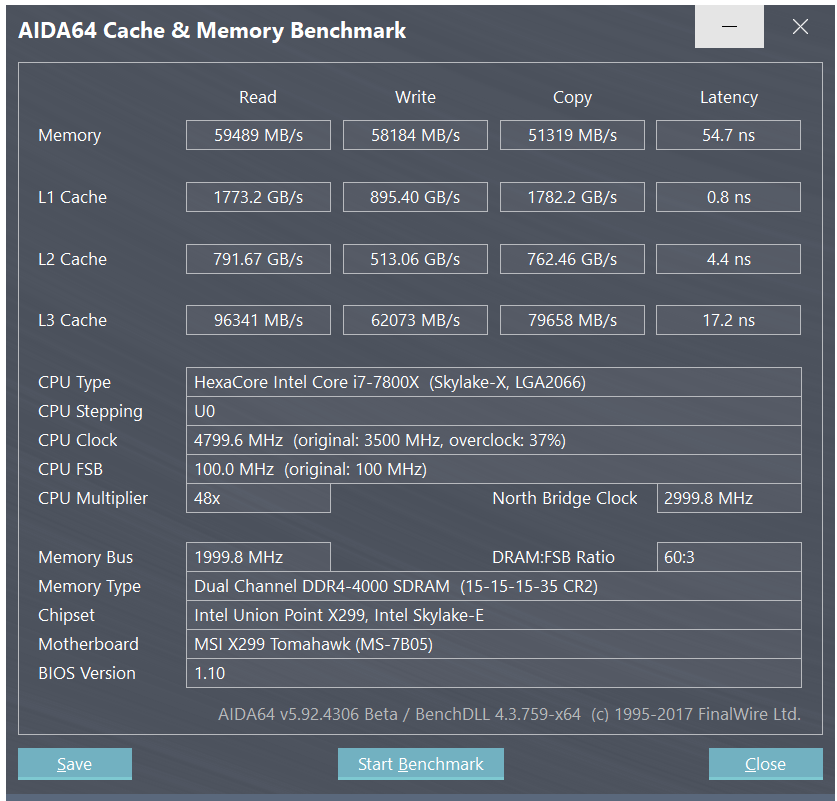Select L3 Cache read 96341 MB/s

(x=258, y=320)
